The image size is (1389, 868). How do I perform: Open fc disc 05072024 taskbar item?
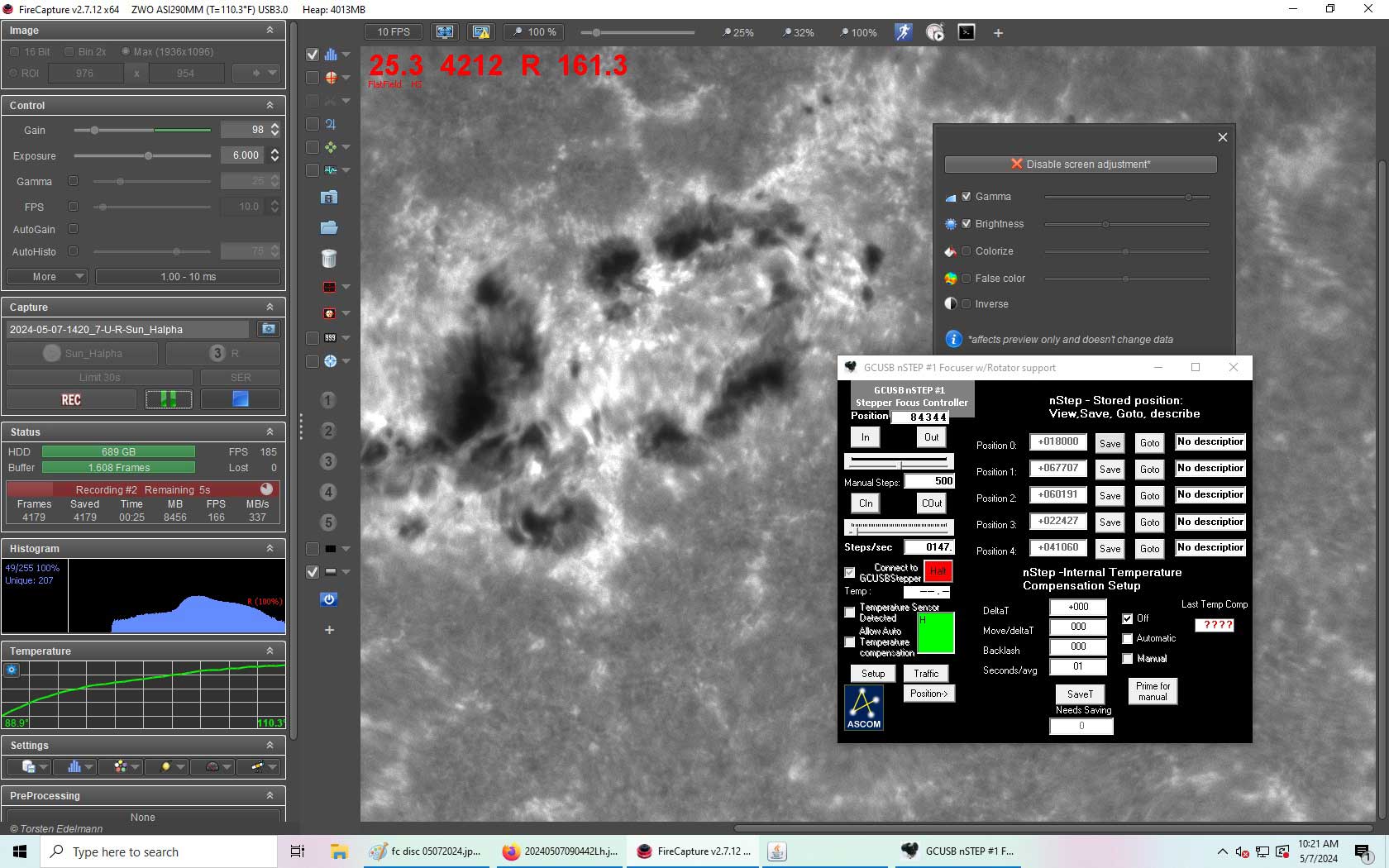coord(425,851)
